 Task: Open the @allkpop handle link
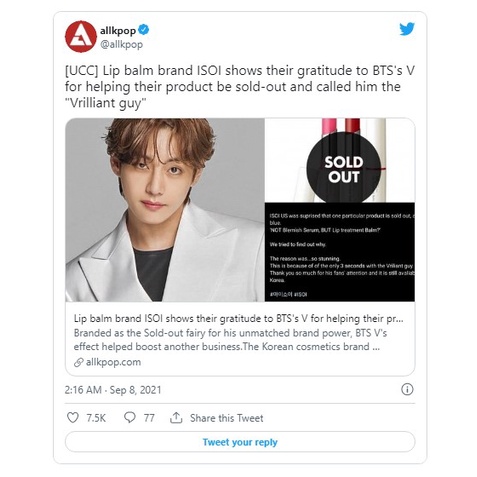click(121, 45)
